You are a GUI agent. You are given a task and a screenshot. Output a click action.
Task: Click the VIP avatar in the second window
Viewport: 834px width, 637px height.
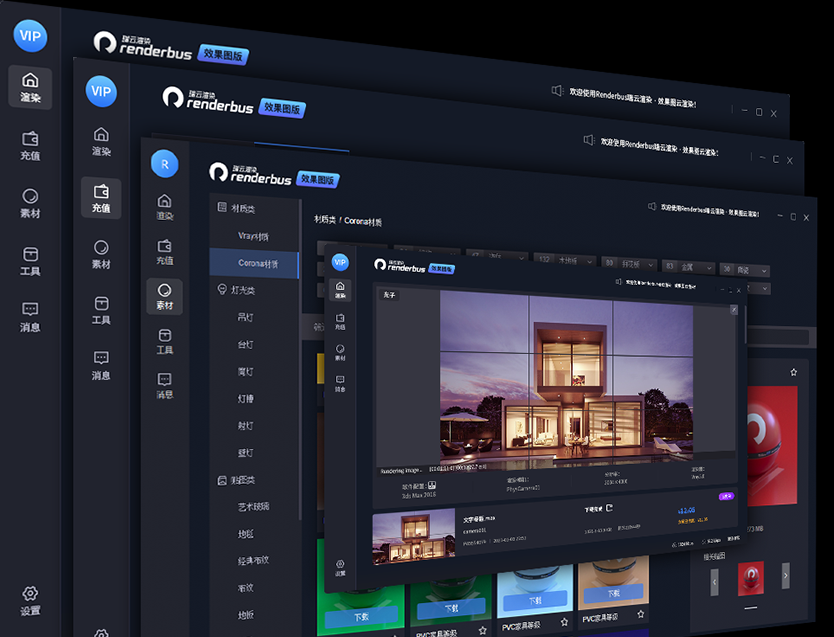101,91
